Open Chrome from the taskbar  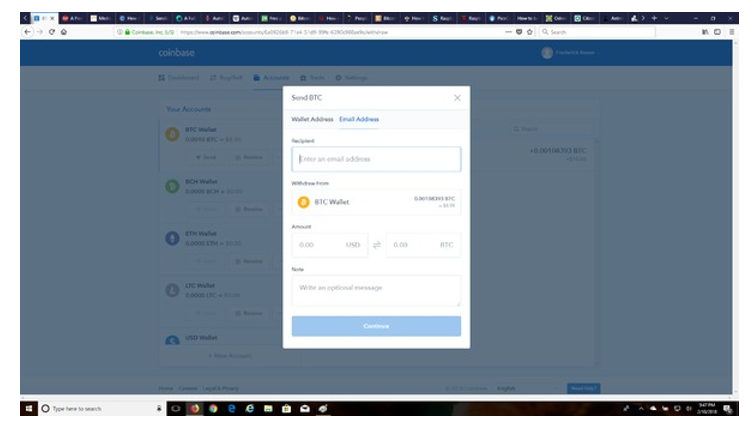coord(213,409)
